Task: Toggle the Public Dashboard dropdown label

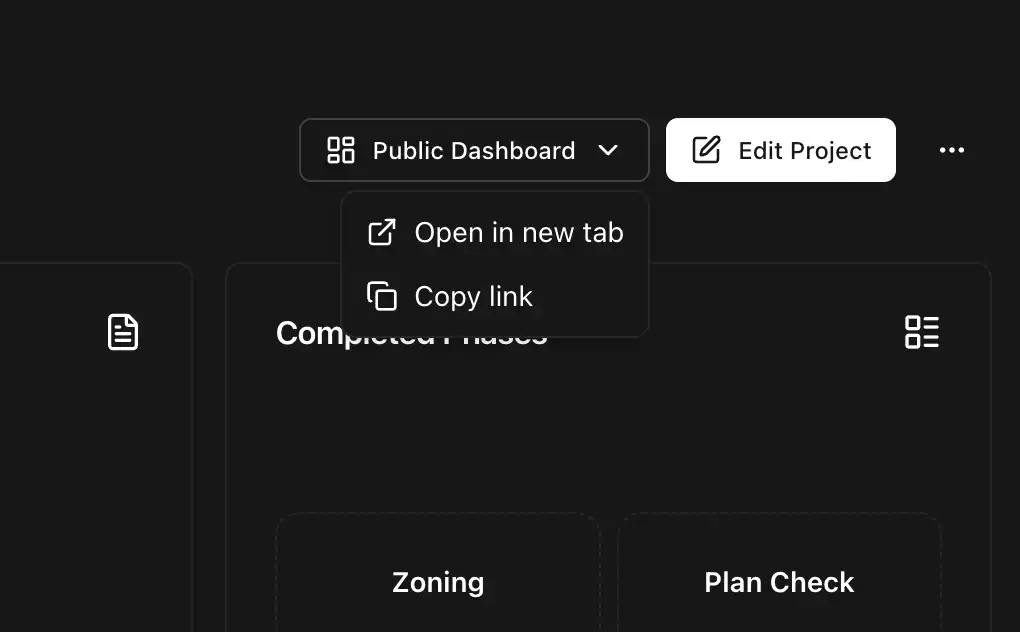Action: tap(474, 151)
